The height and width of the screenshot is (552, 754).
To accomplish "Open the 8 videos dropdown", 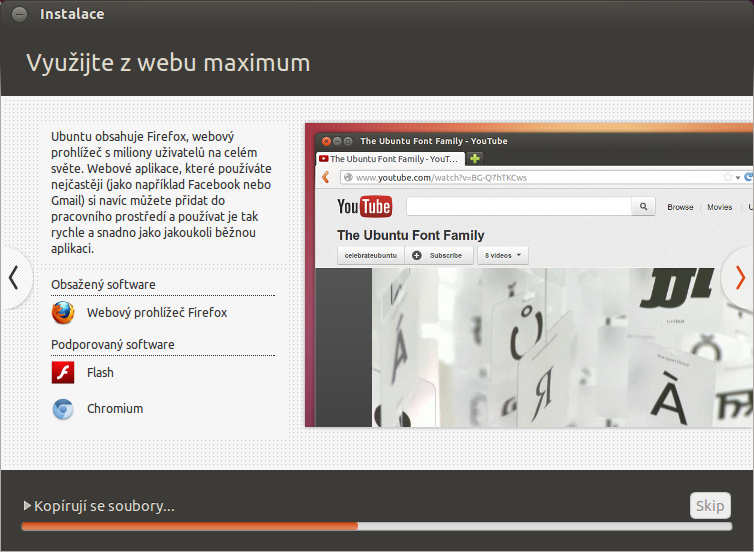I will [503, 255].
